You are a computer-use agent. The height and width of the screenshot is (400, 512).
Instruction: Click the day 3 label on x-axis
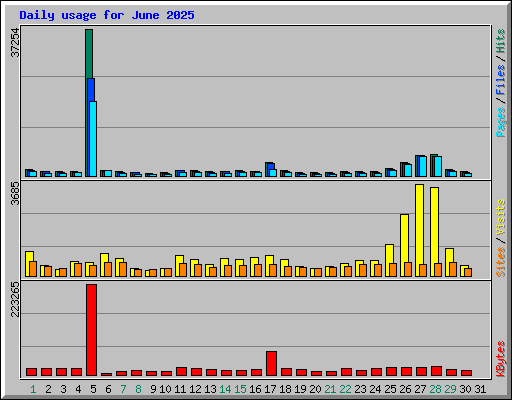(63, 389)
